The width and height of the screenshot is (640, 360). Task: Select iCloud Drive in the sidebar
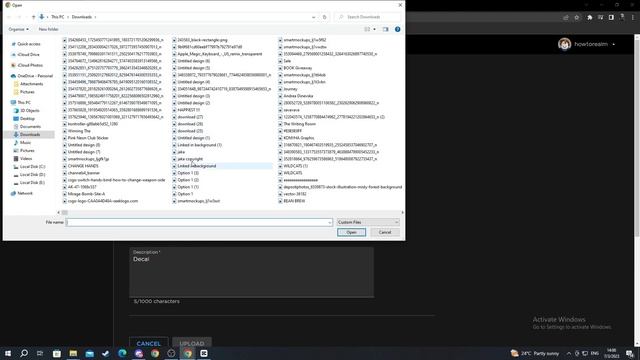point(29,54)
